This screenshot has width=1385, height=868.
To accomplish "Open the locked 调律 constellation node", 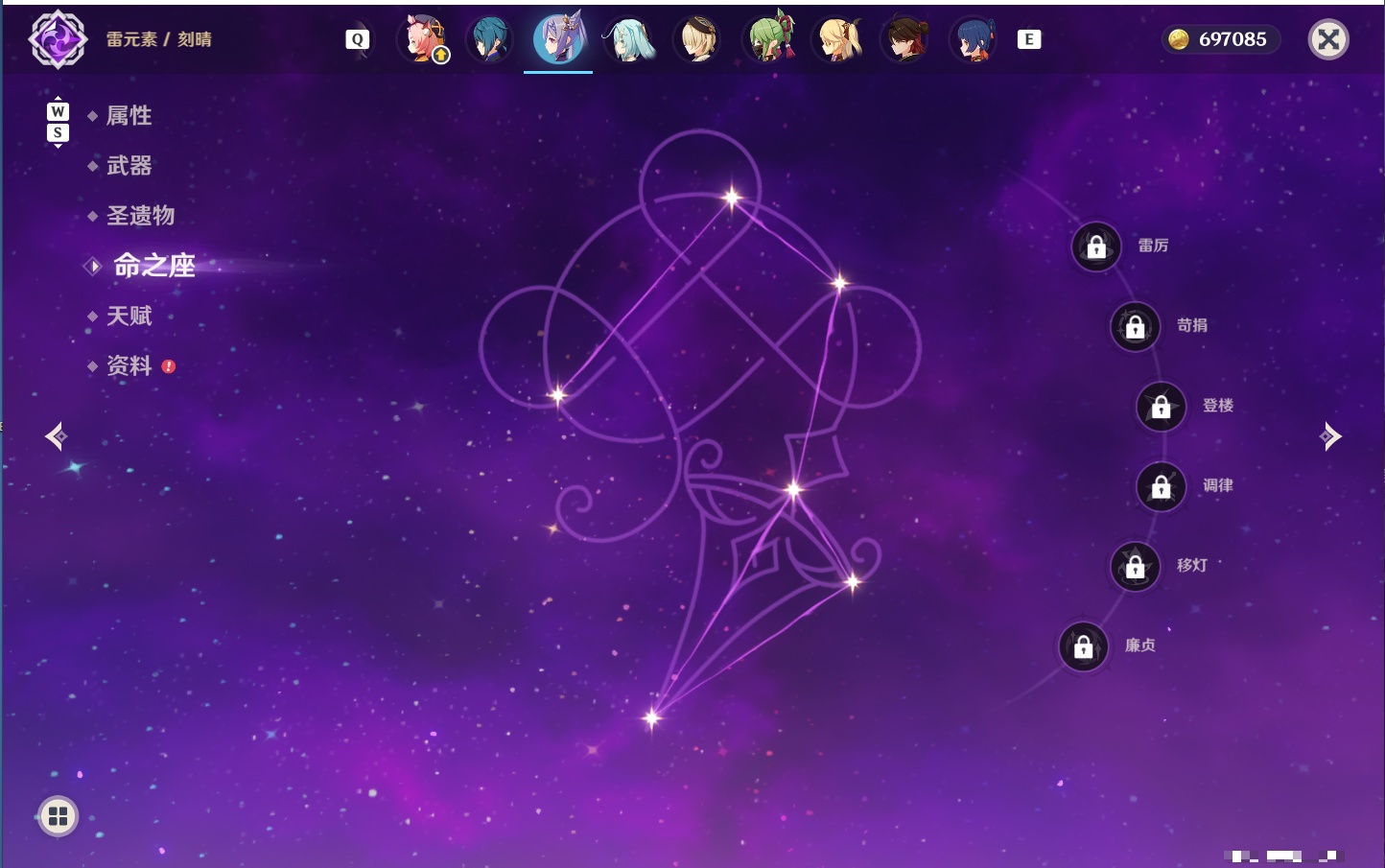I will tap(1162, 487).
